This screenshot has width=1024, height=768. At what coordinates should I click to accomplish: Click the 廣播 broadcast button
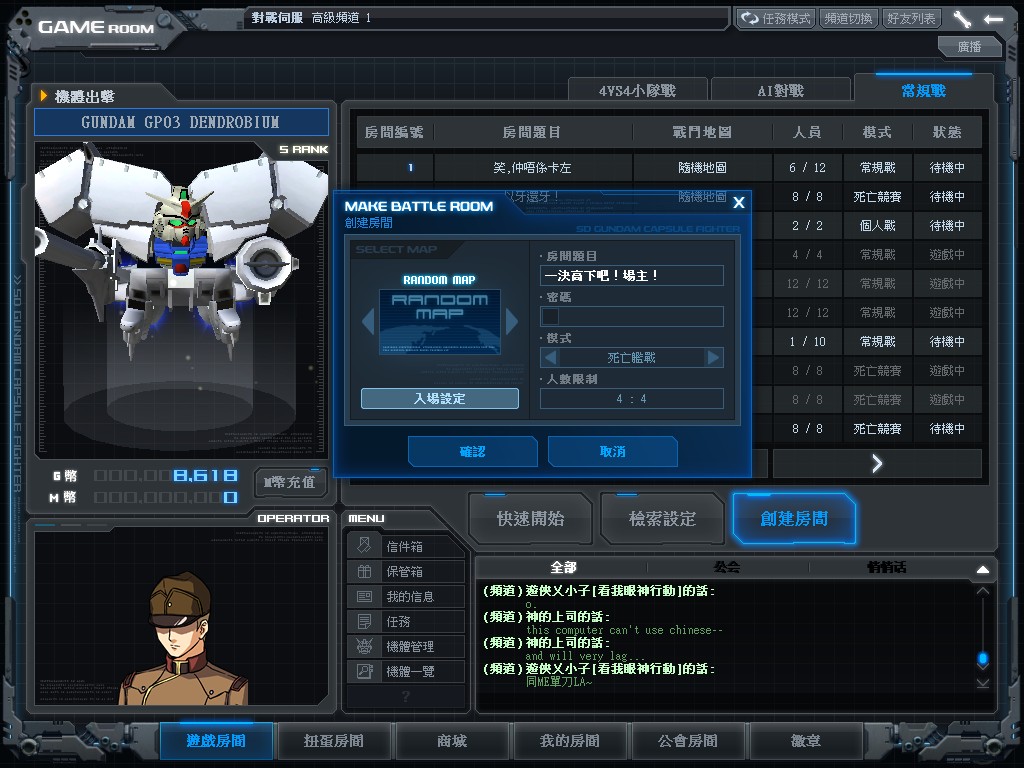(969, 47)
